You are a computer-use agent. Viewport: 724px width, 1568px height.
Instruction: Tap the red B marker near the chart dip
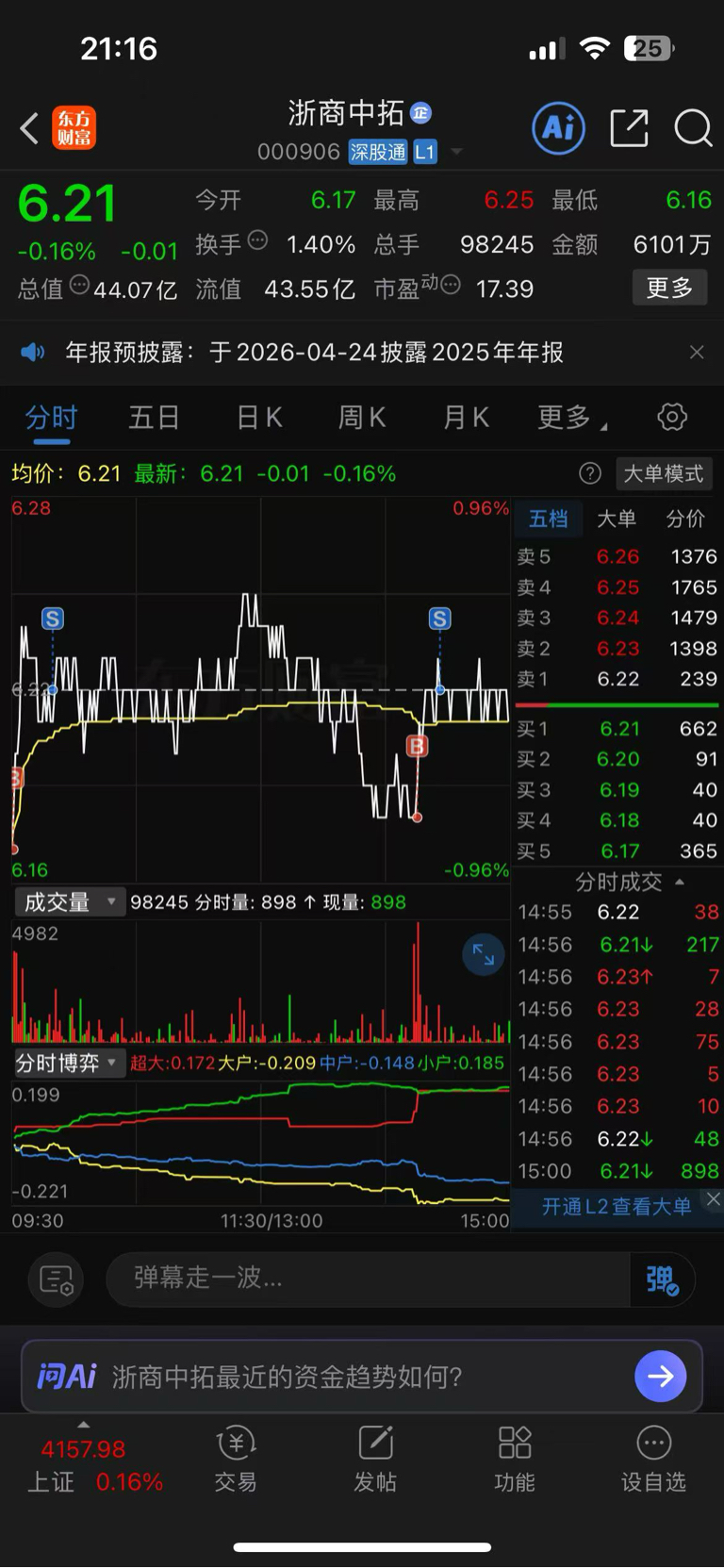(417, 747)
